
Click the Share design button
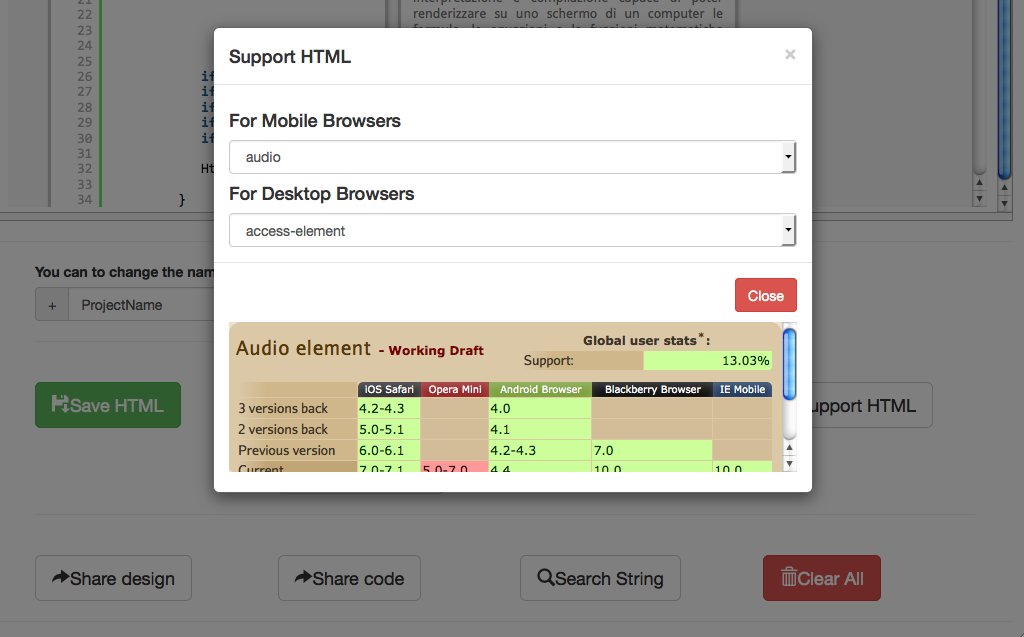(113, 578)
